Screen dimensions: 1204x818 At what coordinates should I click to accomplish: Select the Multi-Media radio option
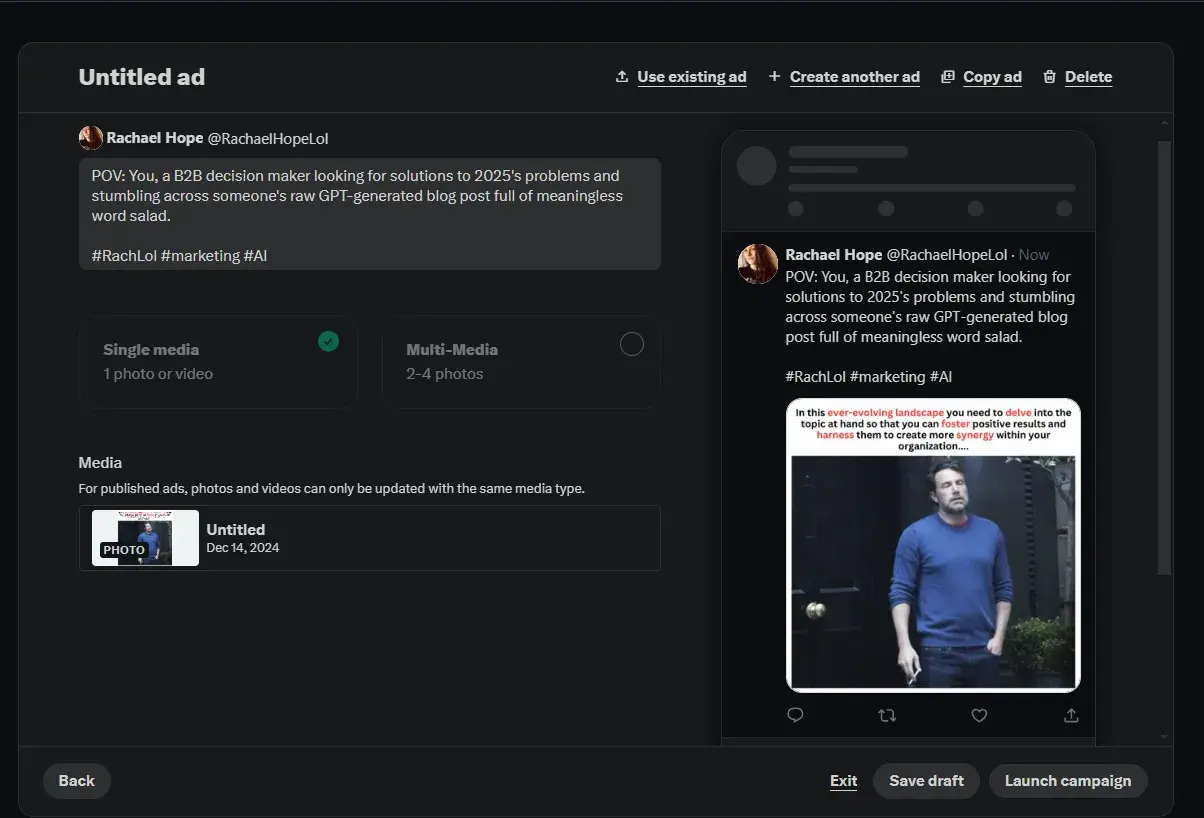(631, 345)
